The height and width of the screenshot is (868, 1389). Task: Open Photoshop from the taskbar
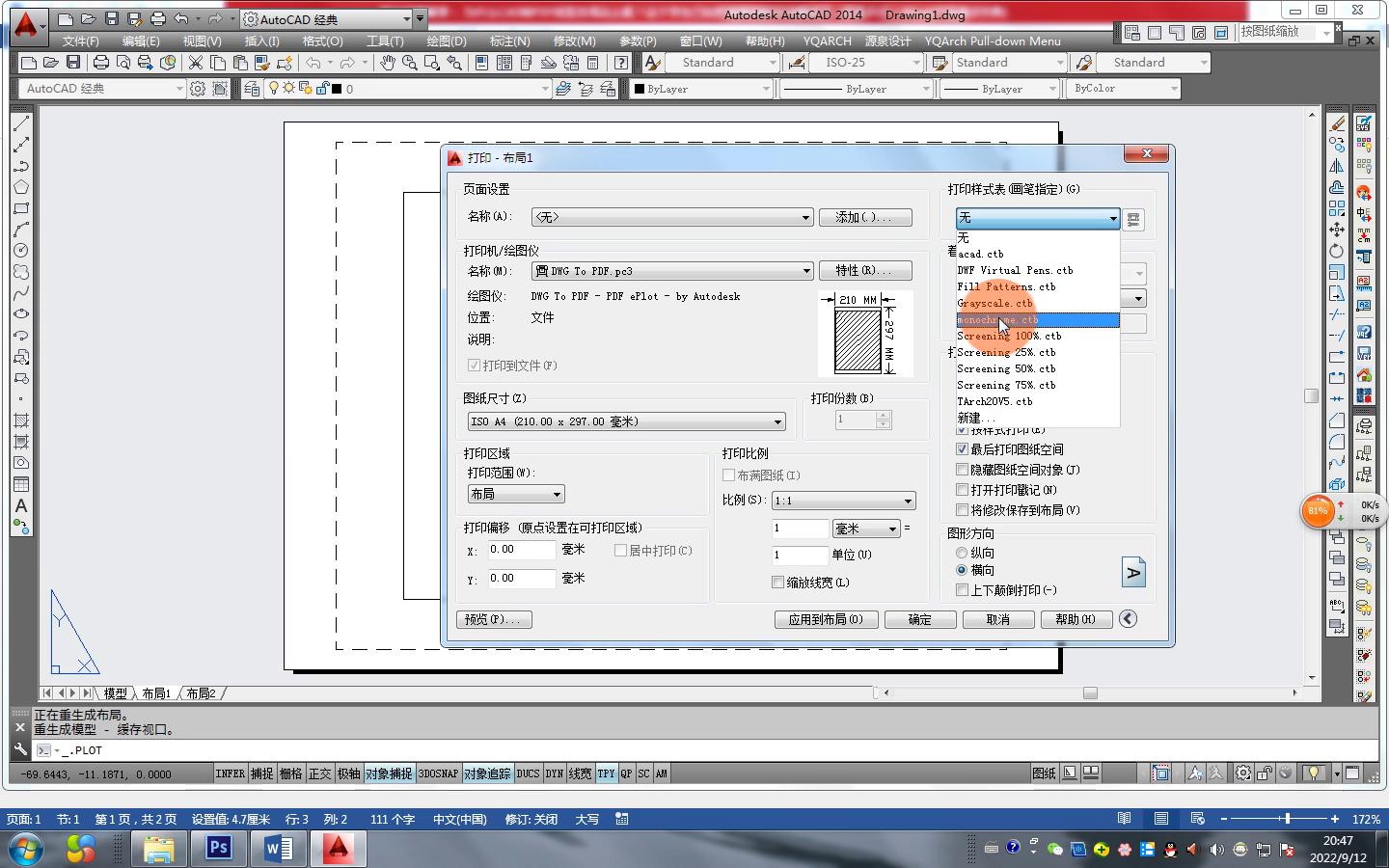tap(219, 848)
